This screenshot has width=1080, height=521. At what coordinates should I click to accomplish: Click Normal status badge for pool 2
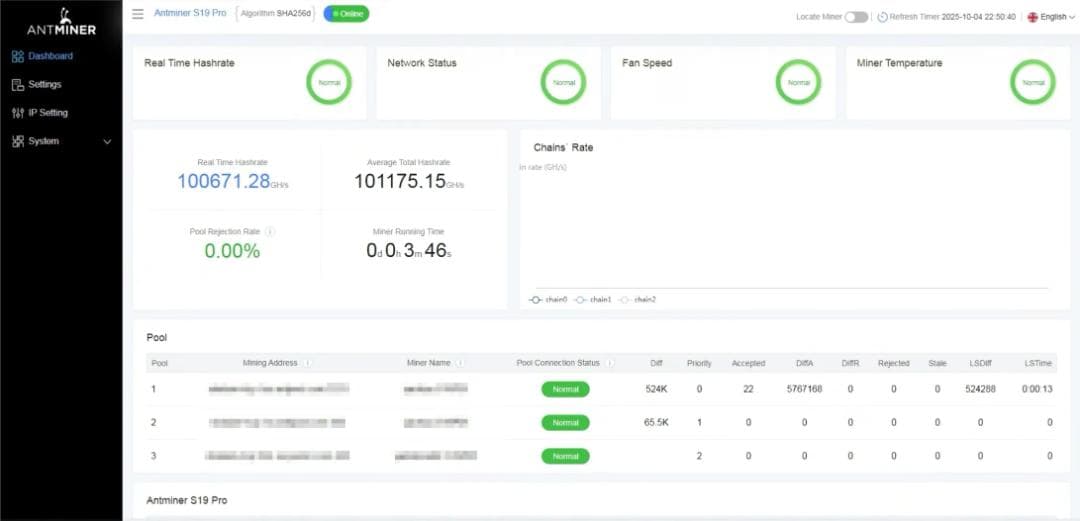tap(565, 422)
